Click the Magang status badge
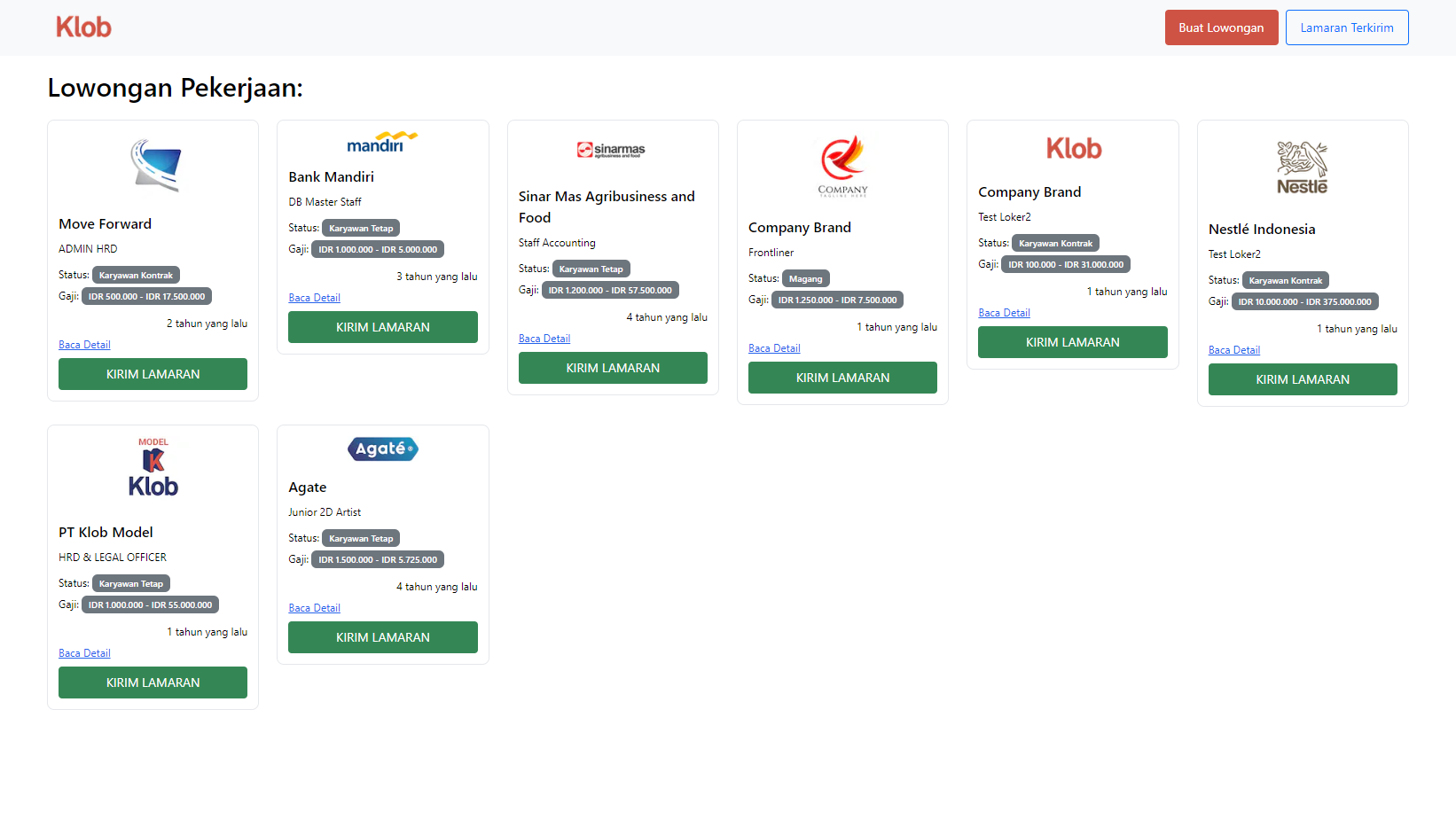This screenshot has width=1456, height=819. pyautogui.click(x=805, y=278)
